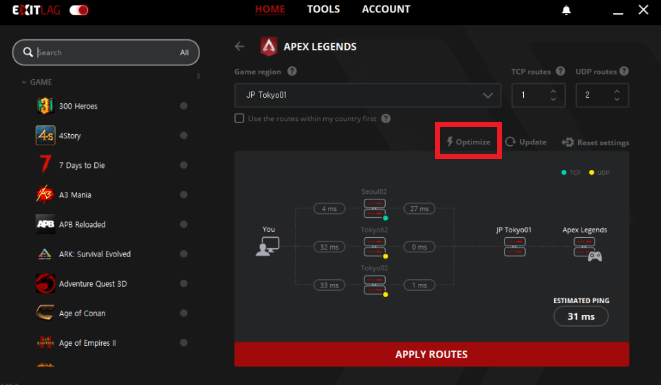Click the Age of Conan icon
The width and height of the screenshot is (661, 385).
coord(45,313)
